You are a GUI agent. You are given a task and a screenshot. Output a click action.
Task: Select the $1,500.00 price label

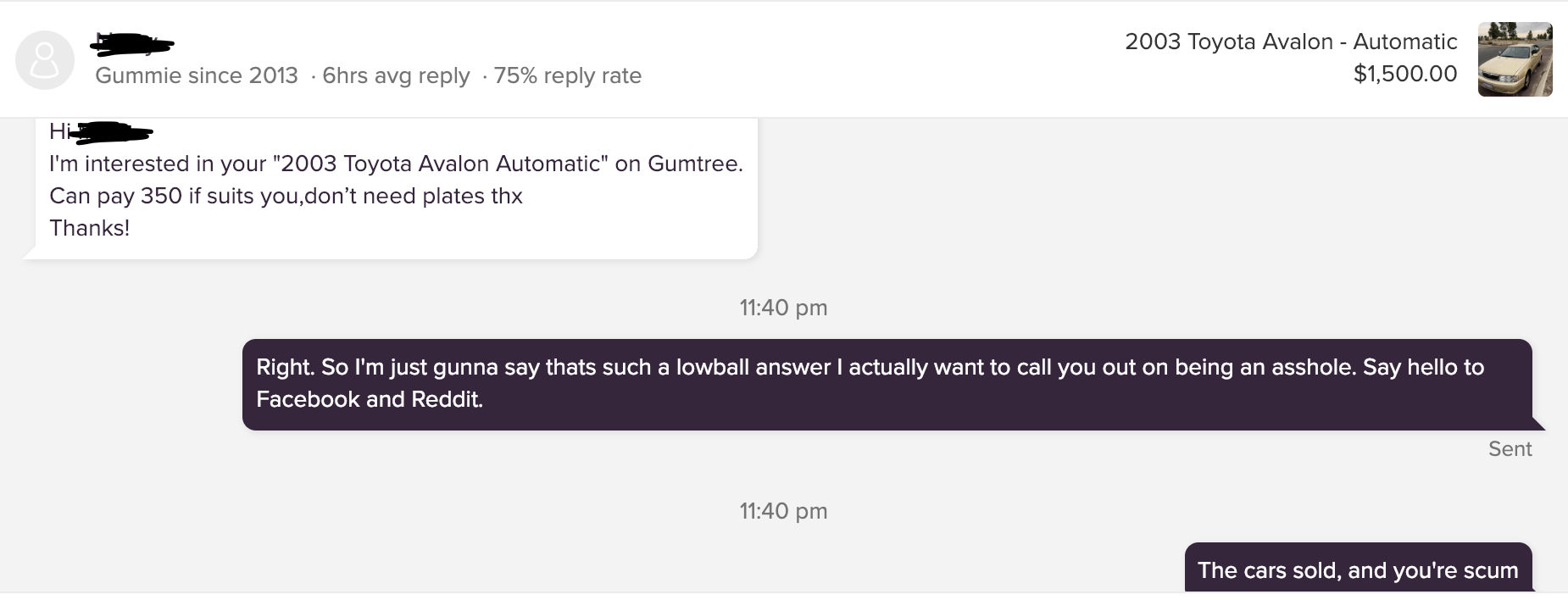(x=1405, y=74)
